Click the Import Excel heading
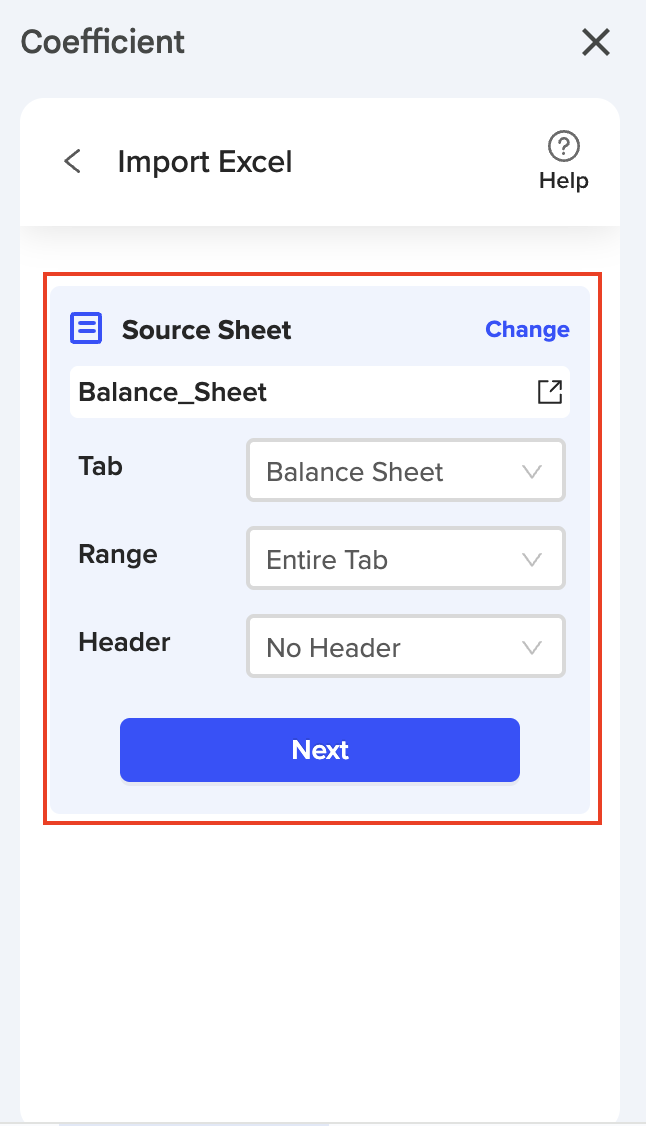The height and width of the screenshot is (1126, 646). pyautogui.click(x=205, y=161)
